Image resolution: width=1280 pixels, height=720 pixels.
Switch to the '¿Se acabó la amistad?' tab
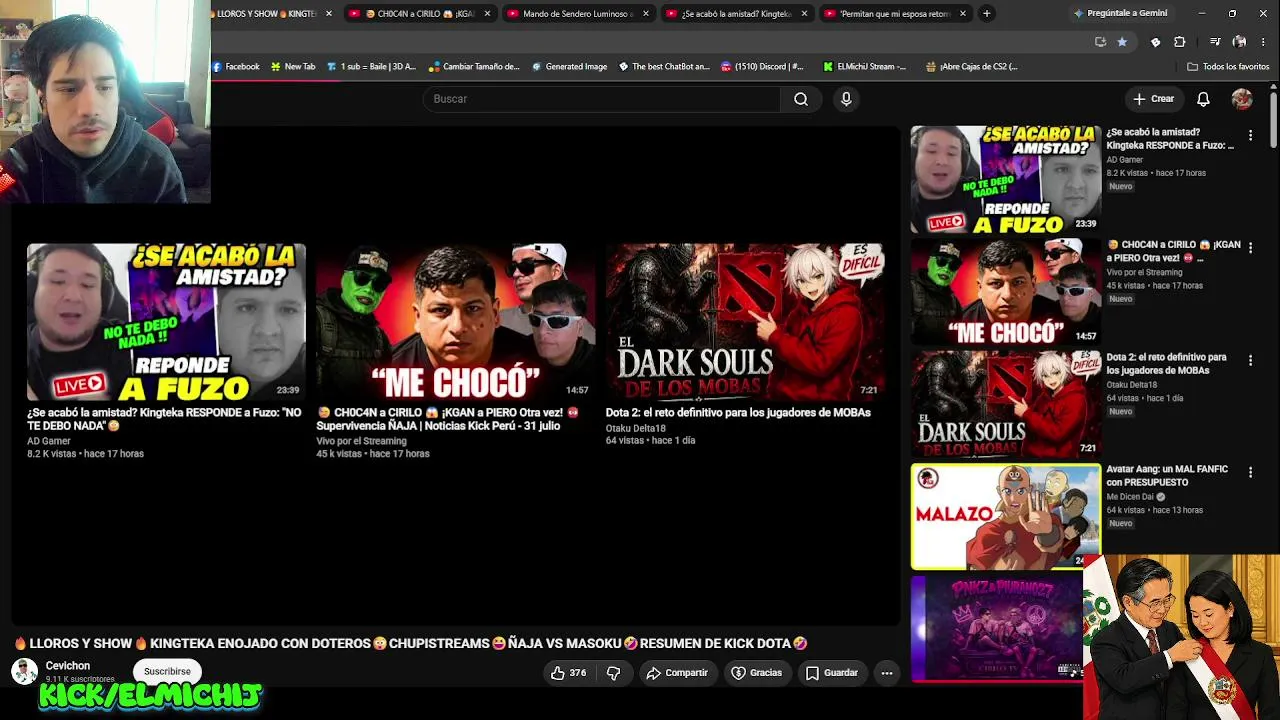tap(737, 14)
